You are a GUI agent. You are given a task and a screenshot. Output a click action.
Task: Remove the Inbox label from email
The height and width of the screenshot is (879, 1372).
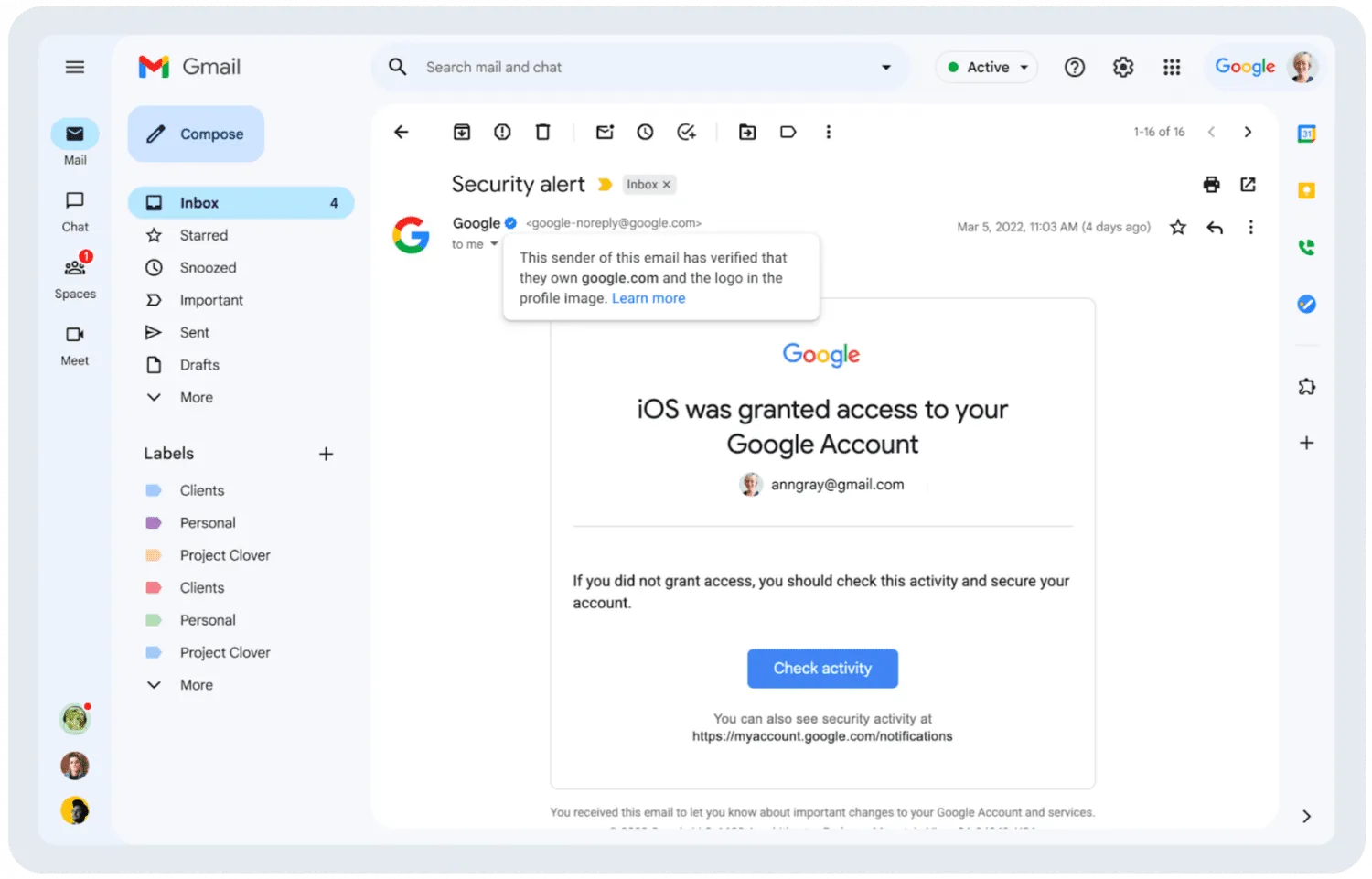point(667,185)
